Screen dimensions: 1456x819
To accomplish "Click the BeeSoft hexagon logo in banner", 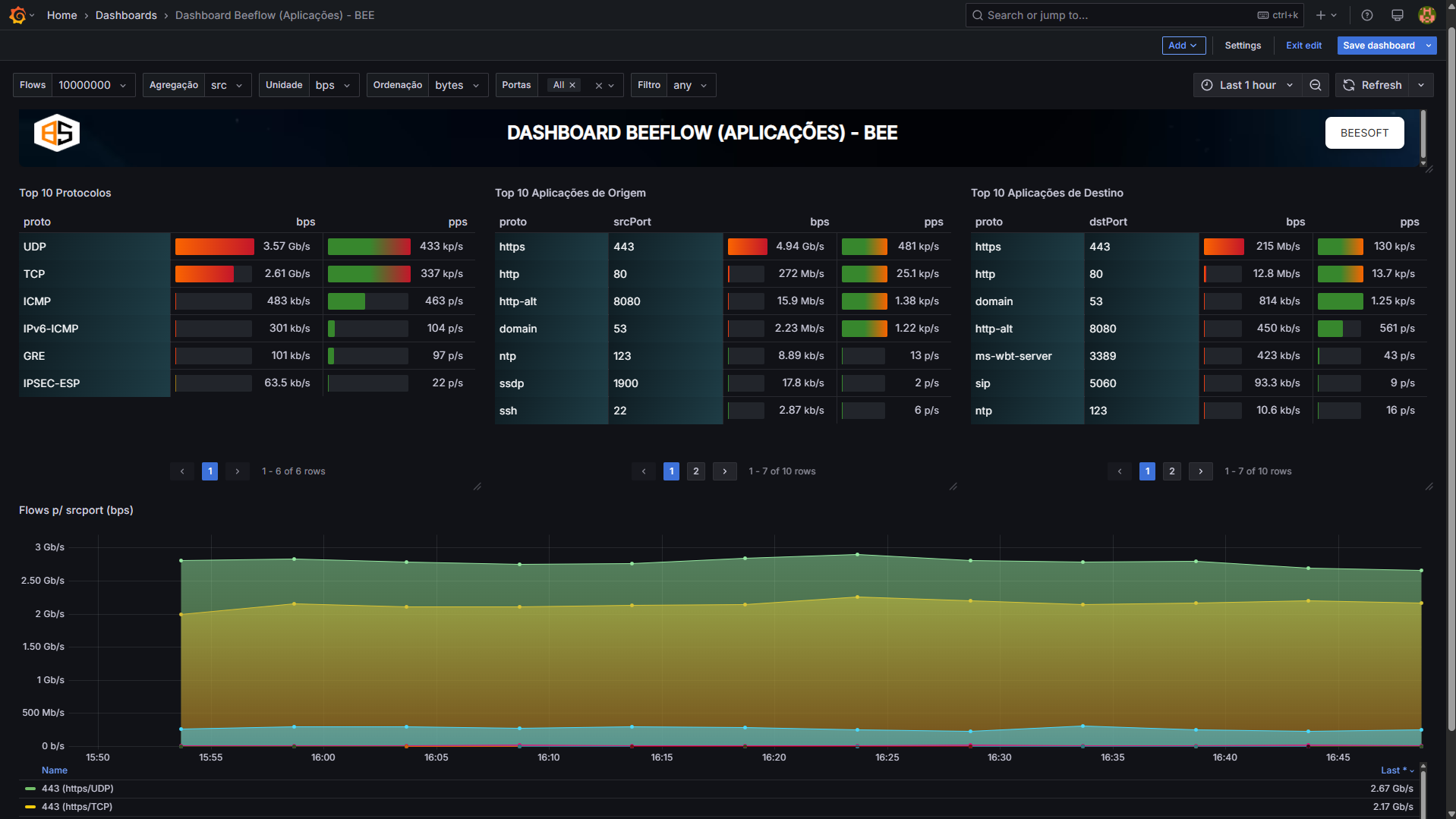I will tap(57, 134).
